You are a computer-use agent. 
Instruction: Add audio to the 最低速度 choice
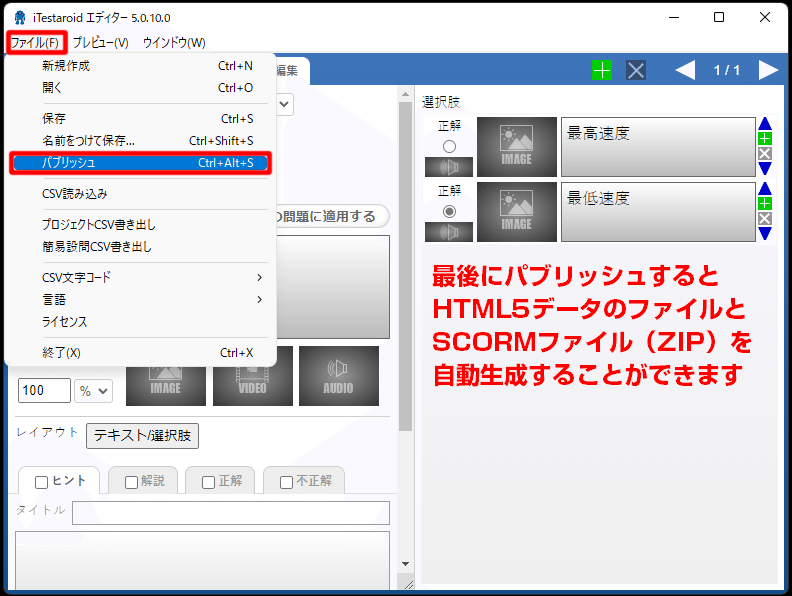[x=449, y=232]
